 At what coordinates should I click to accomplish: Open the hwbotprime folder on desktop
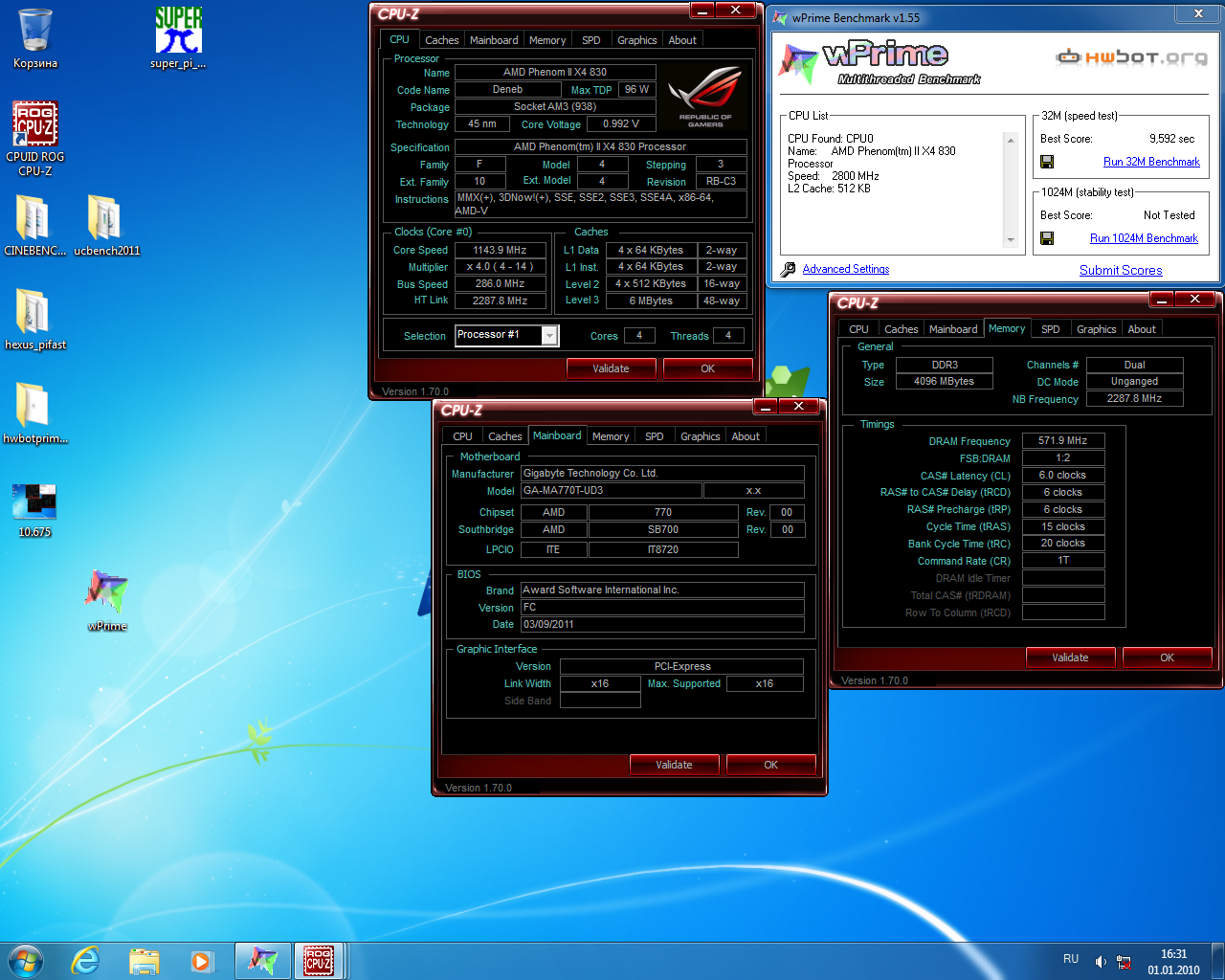click(x=35, y=413)
